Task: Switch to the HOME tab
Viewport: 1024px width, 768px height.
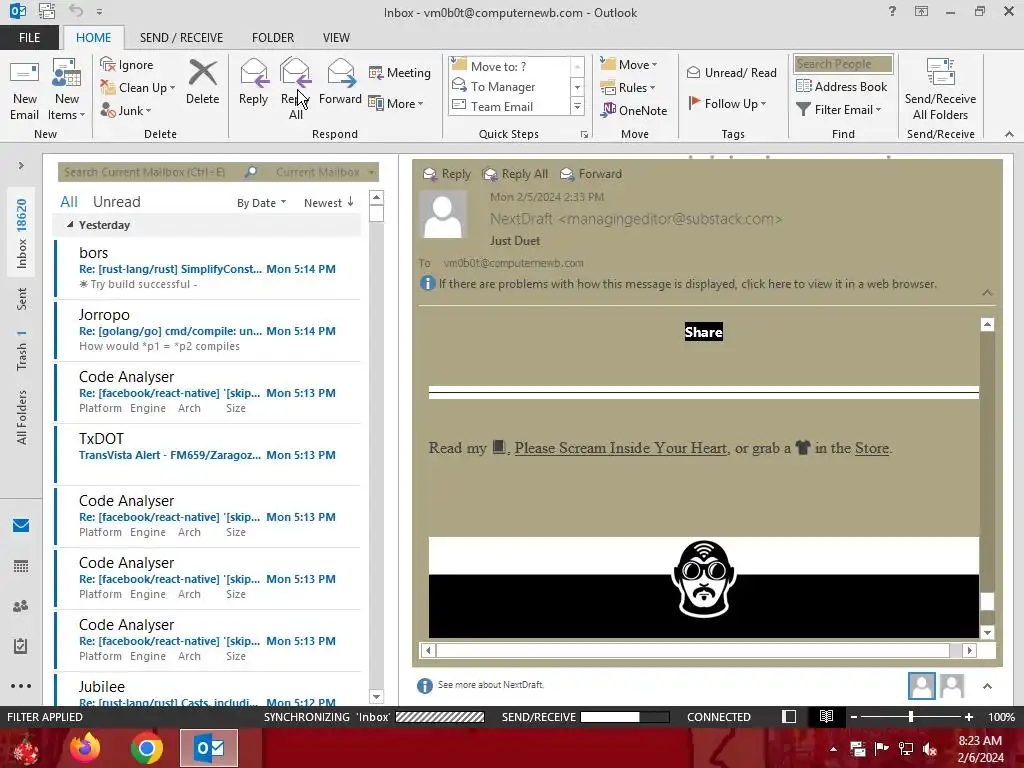Action: point(93,38)
